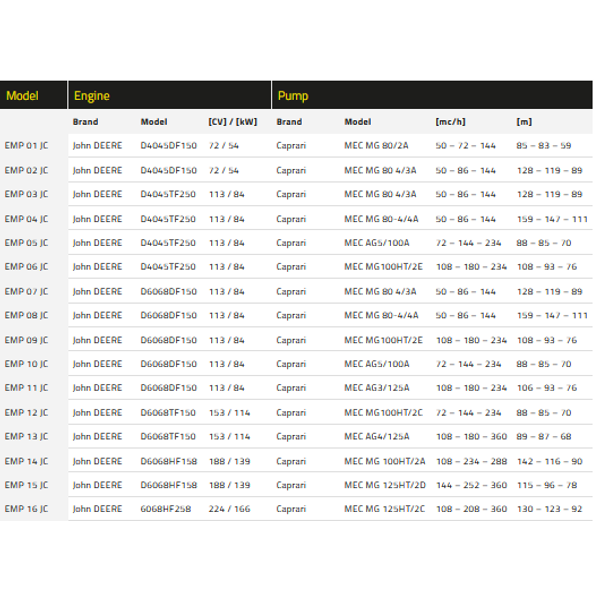Click 115 – 96 – 78 head value
This screenshot has width=600, height=600.
tap(547, 485)
